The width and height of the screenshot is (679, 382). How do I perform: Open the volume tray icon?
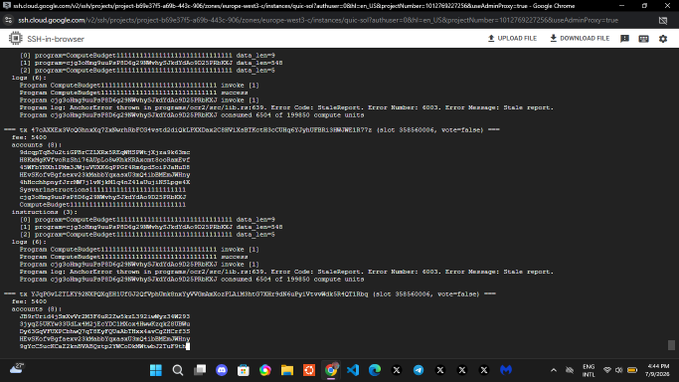(619, 370)
